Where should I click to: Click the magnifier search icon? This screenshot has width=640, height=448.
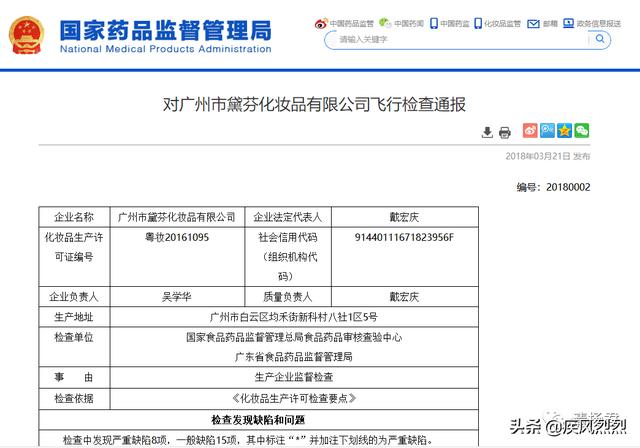pos(600,39)
